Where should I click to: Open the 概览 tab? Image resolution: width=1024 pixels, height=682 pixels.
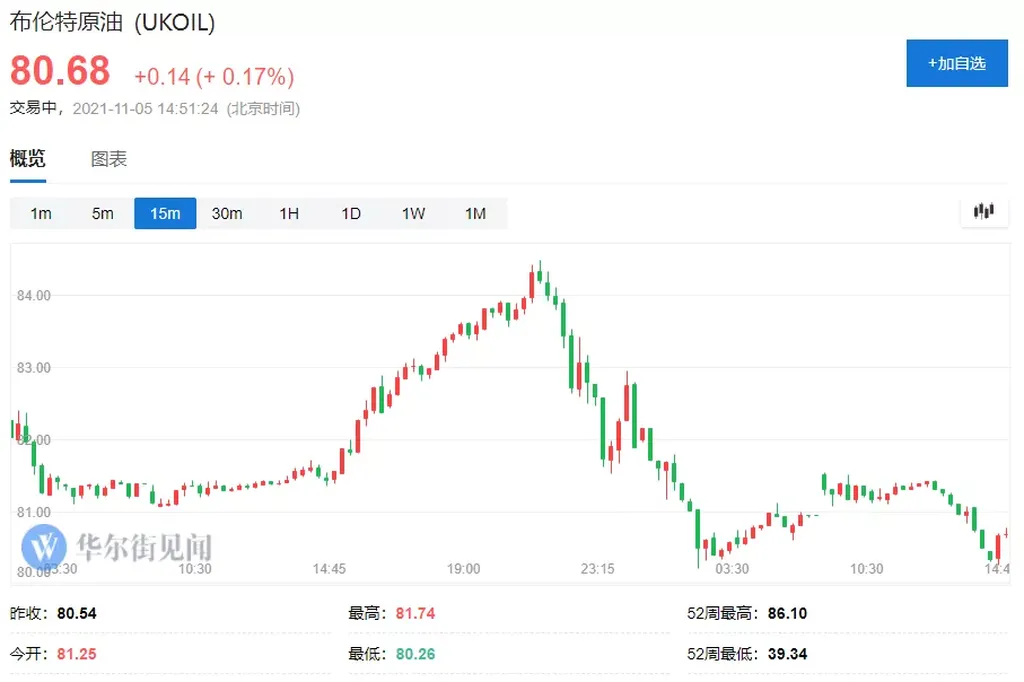tap(27, 159)
